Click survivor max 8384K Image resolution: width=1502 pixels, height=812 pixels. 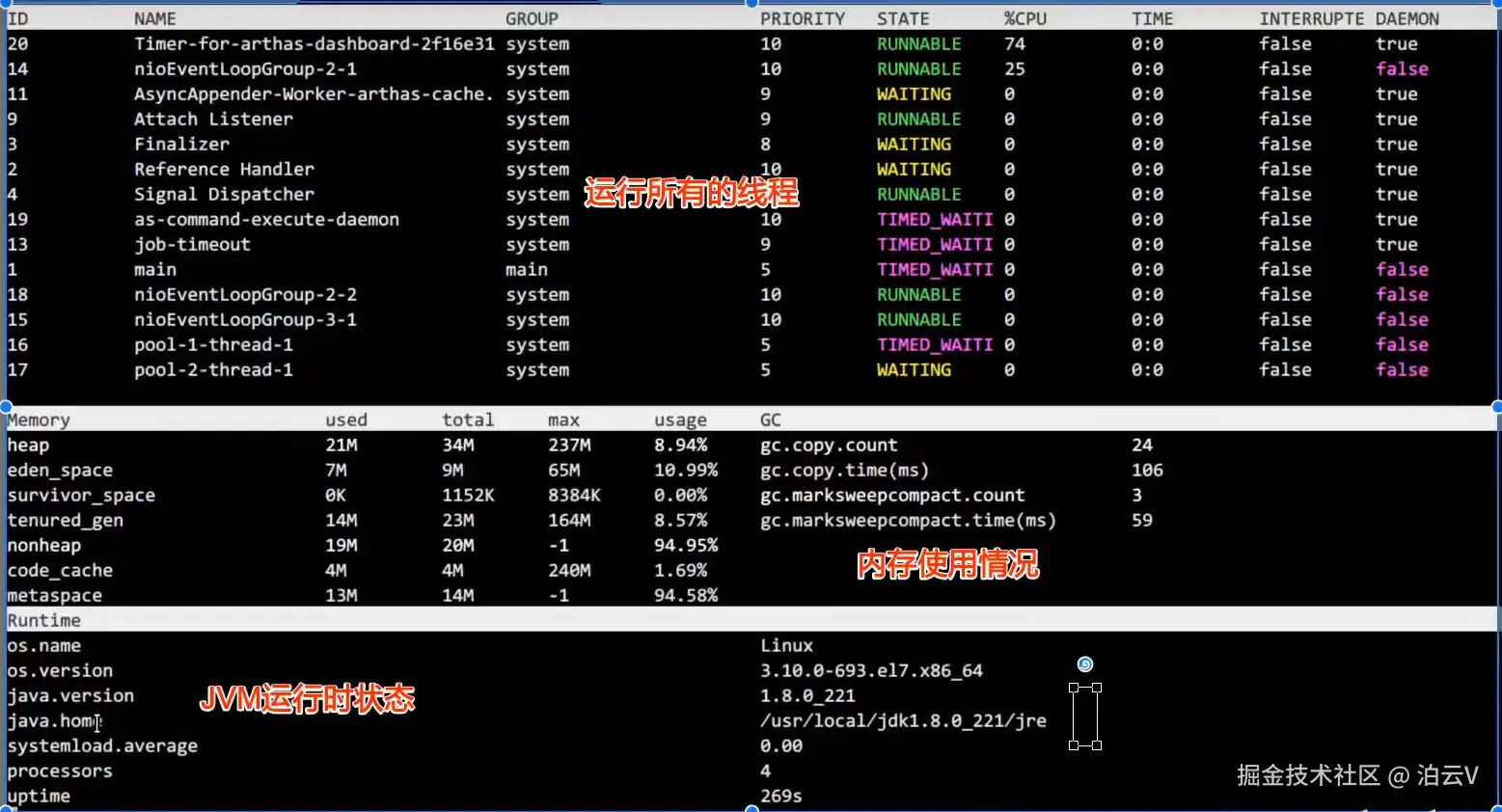[x=574, y=495]
